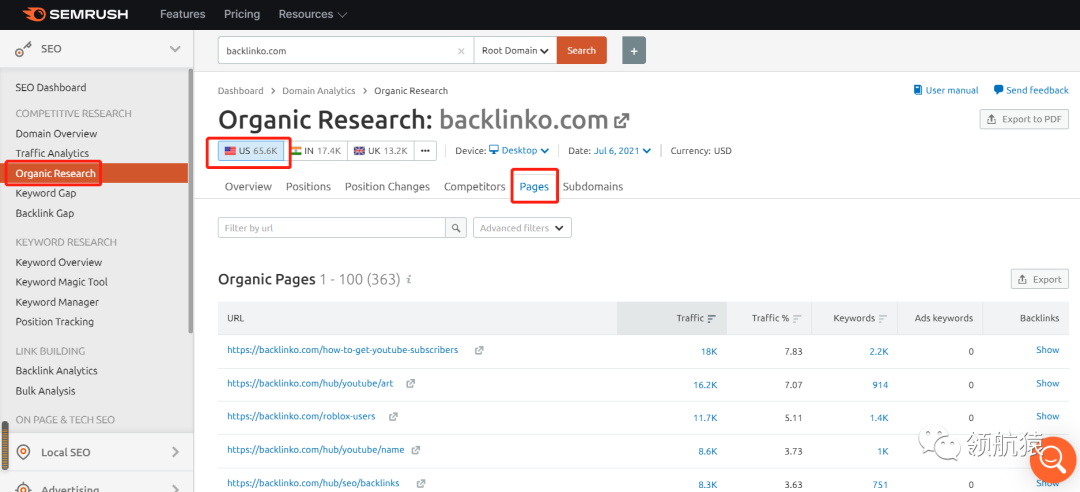
Task: Switch to the Positions tab
Action: [308, 187]
